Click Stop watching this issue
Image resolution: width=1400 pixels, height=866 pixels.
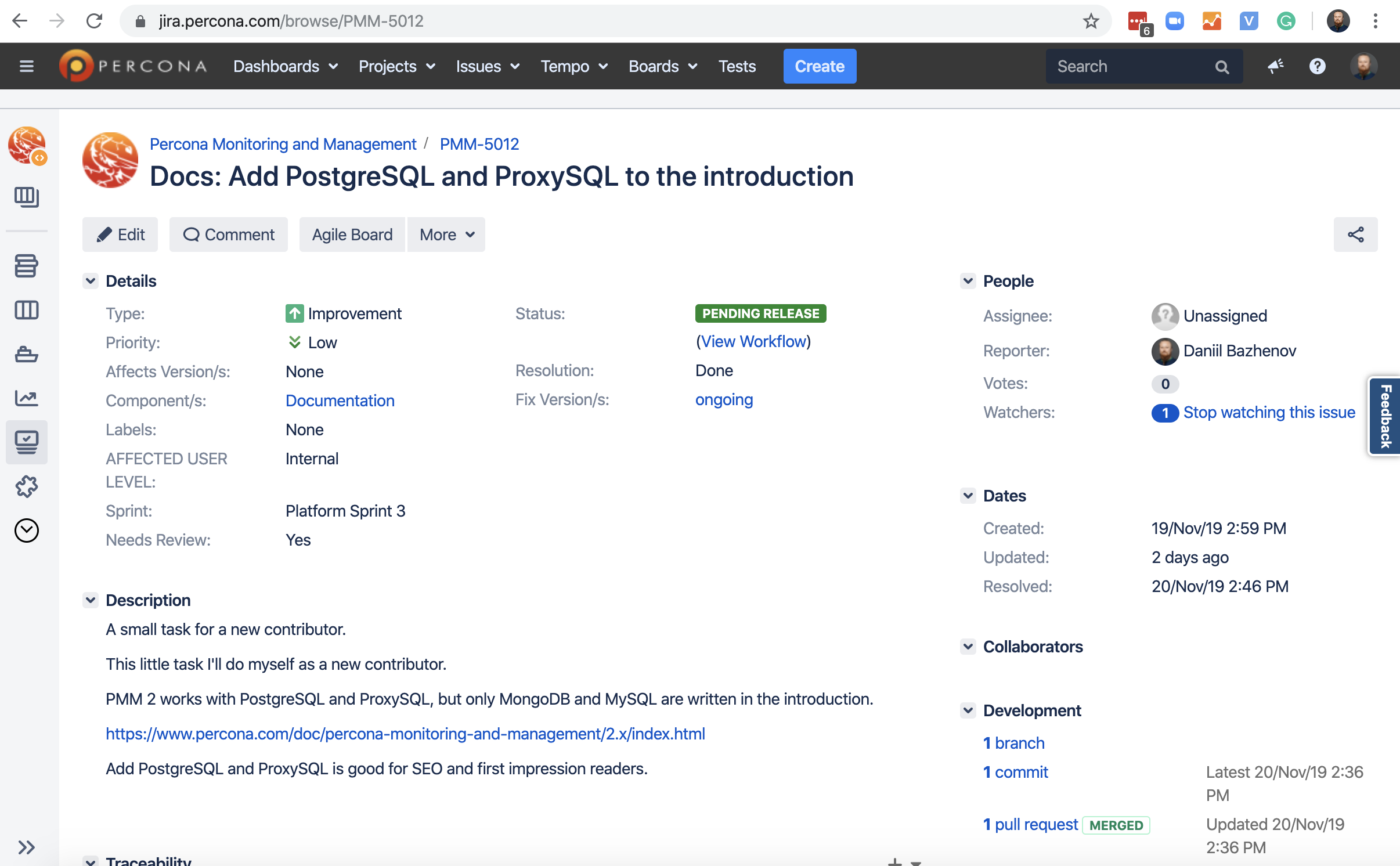[x=1269, y=412]
